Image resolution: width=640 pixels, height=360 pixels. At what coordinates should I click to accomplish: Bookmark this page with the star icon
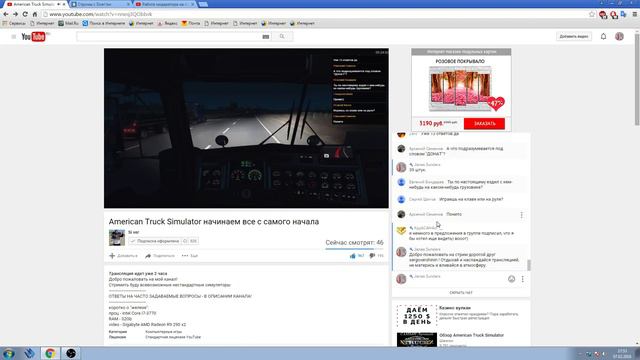click(x=592, y=14)
